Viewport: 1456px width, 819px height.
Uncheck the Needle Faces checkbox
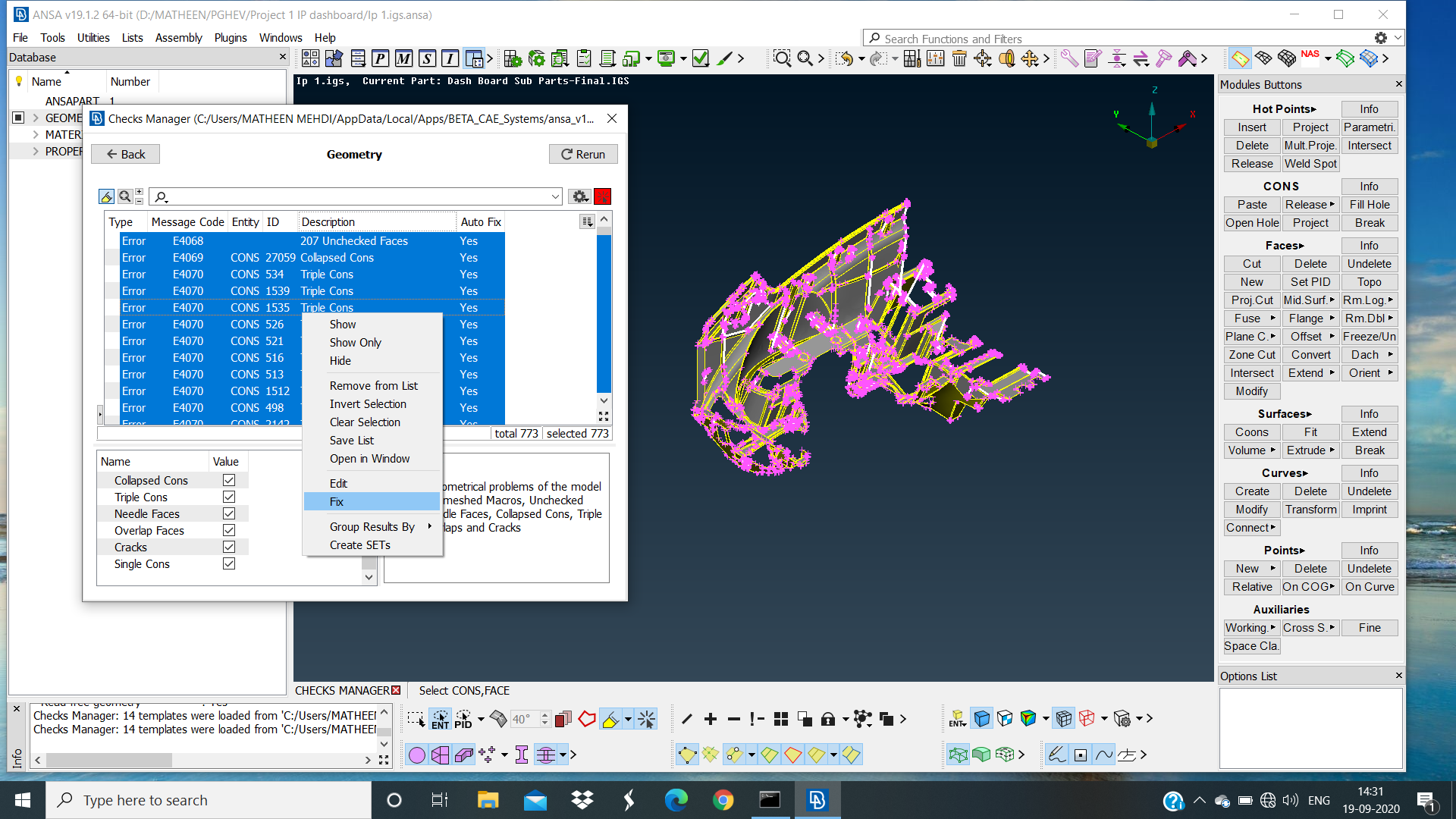[229, 513]
